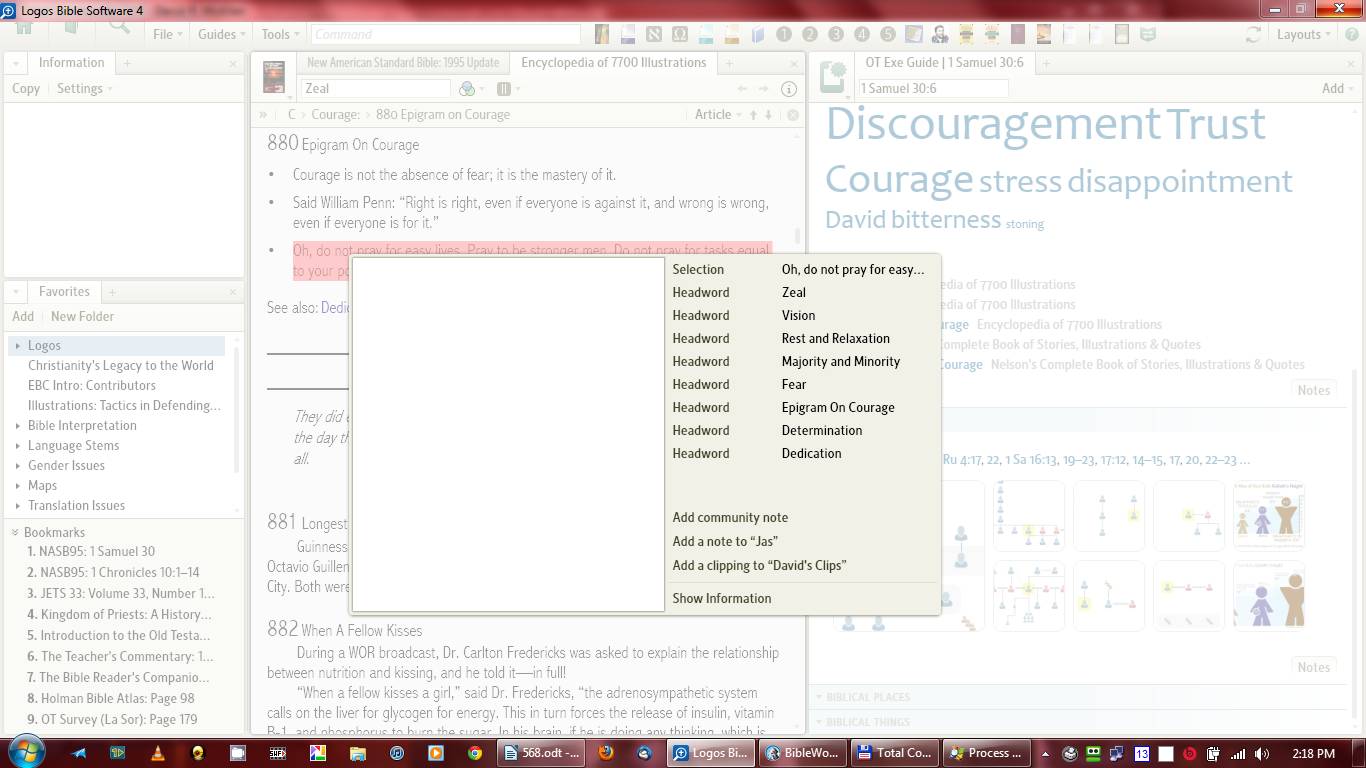Click the Command input box
The width and height of the screenshot is (1366, 768).
coord(445,34)
